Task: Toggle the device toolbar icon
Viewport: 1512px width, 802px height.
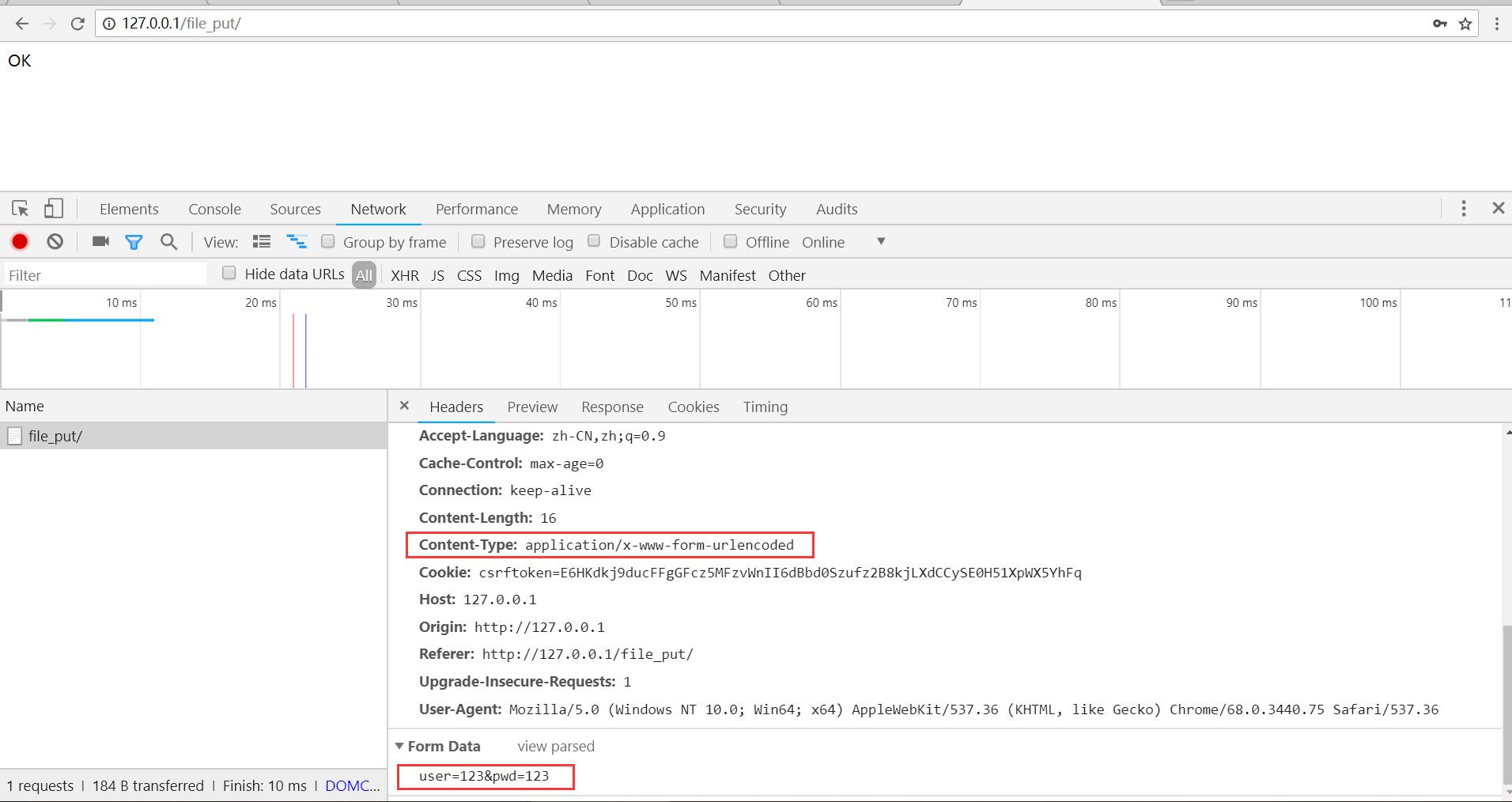Action: (53, 209)
